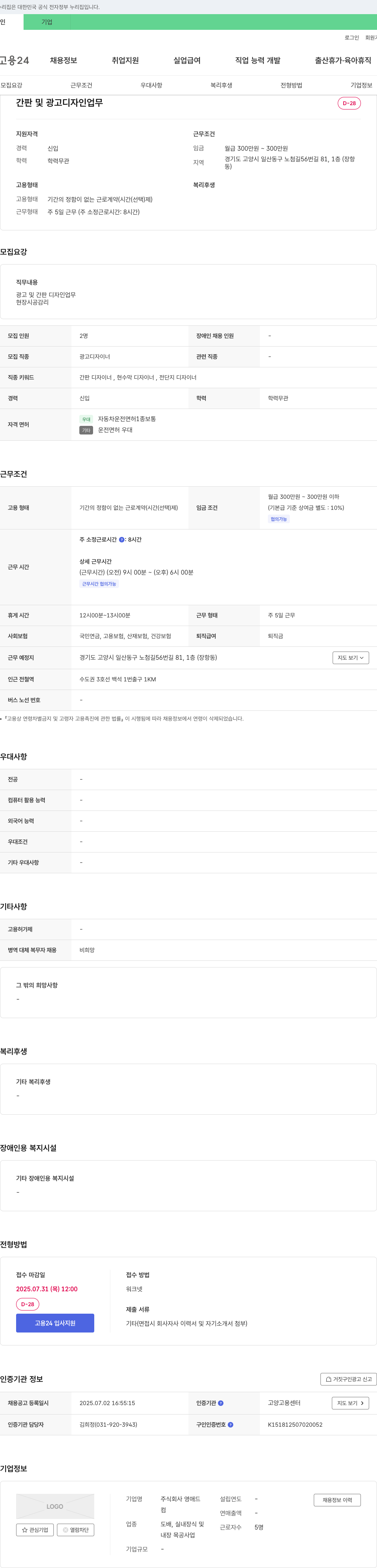The image size is (377, 1568).
Task: Click the 열람차단 block button
Action: [75, 1530]
